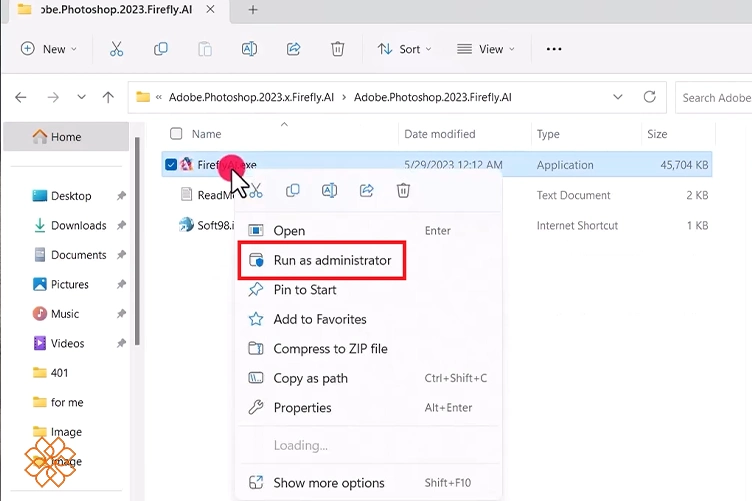The image size is (752, 501).
Task: Toggle the select-all checkbox beside Name
Action: click(x=176, y=134)
